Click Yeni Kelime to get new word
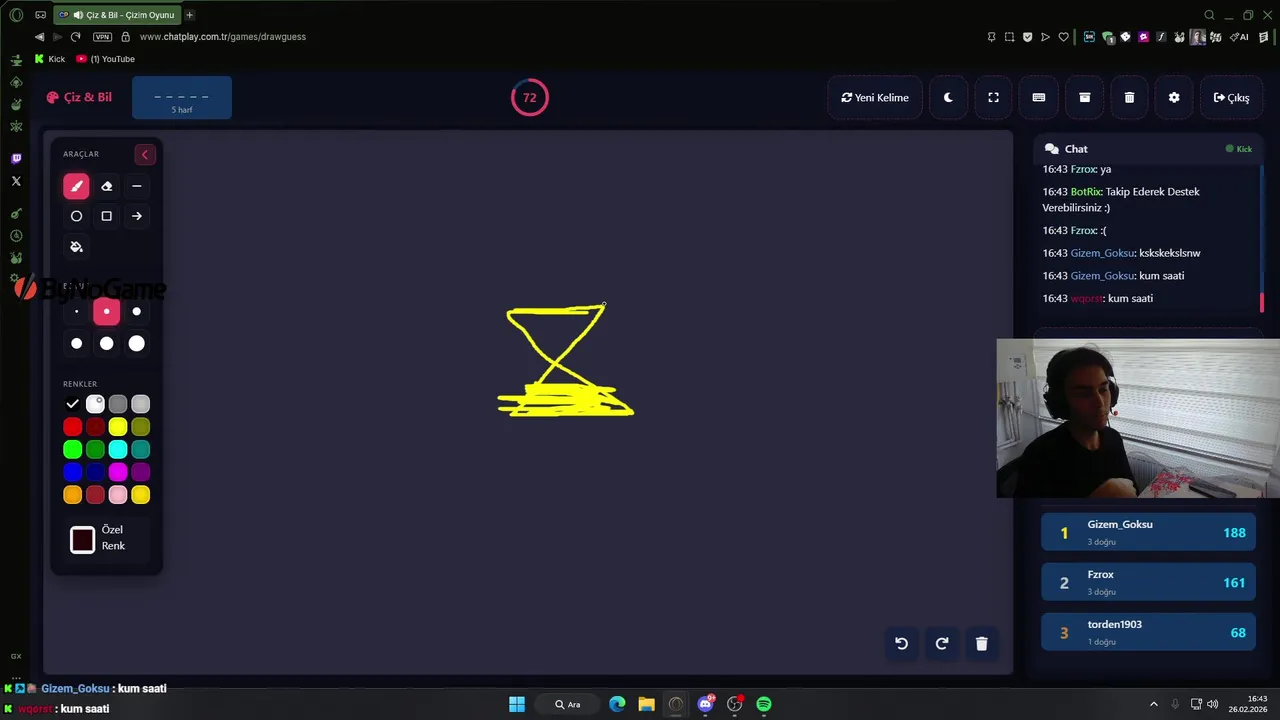Image resolution: width=1280 pixels, height=720 pixels. click(x=875, y=97)
